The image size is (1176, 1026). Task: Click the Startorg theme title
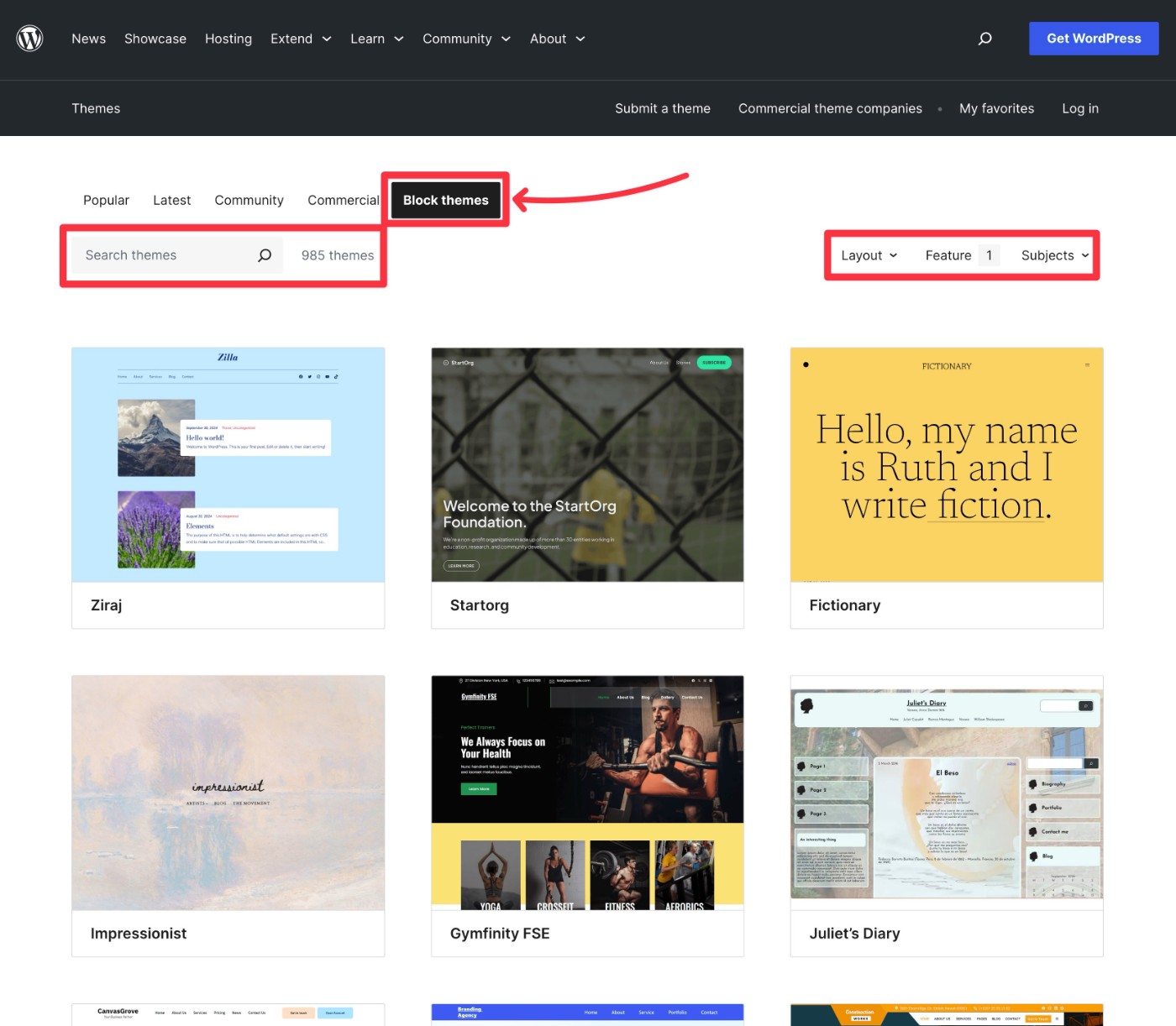click(479, 605)
